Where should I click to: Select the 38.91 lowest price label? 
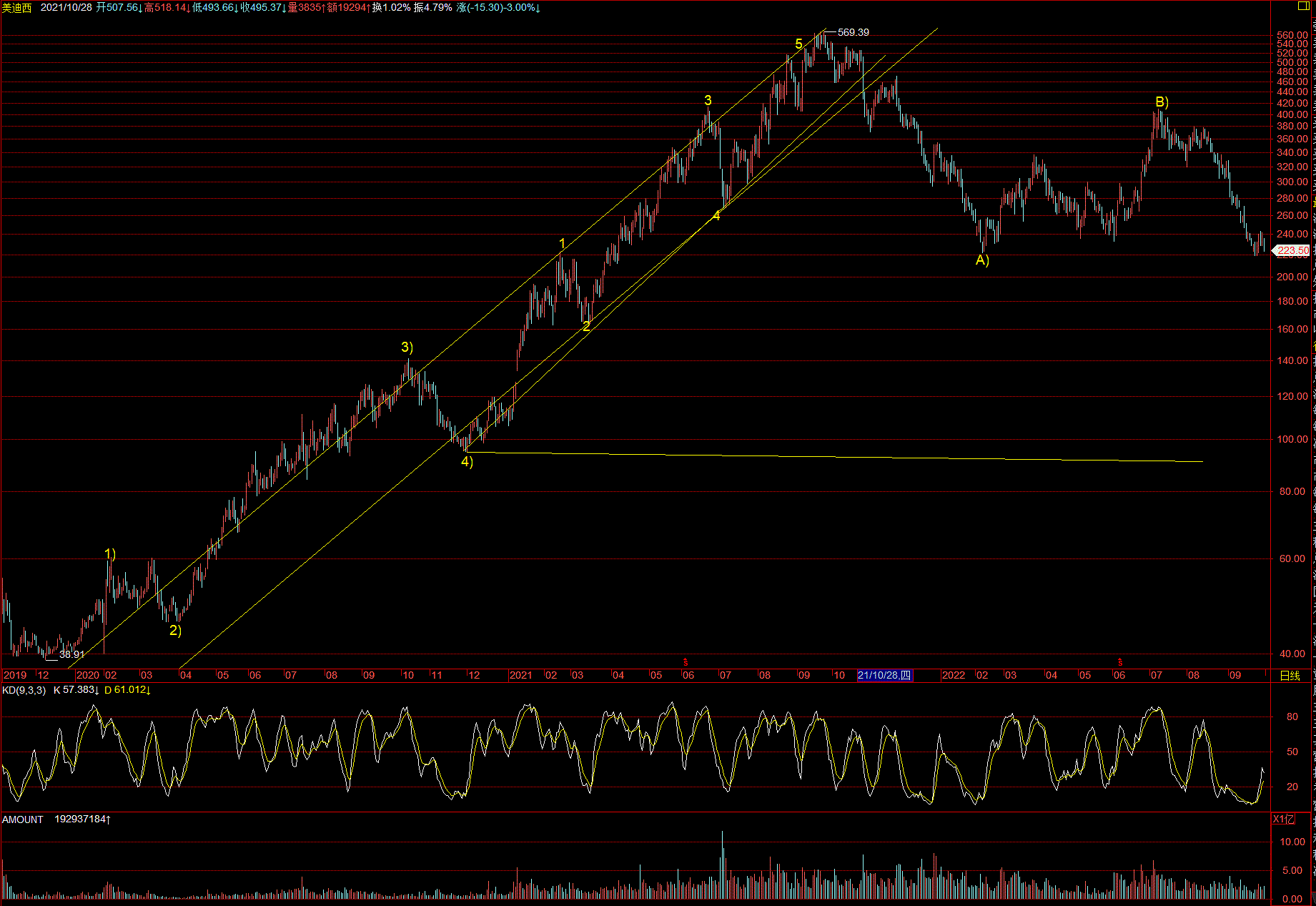[x=71, y=654]
